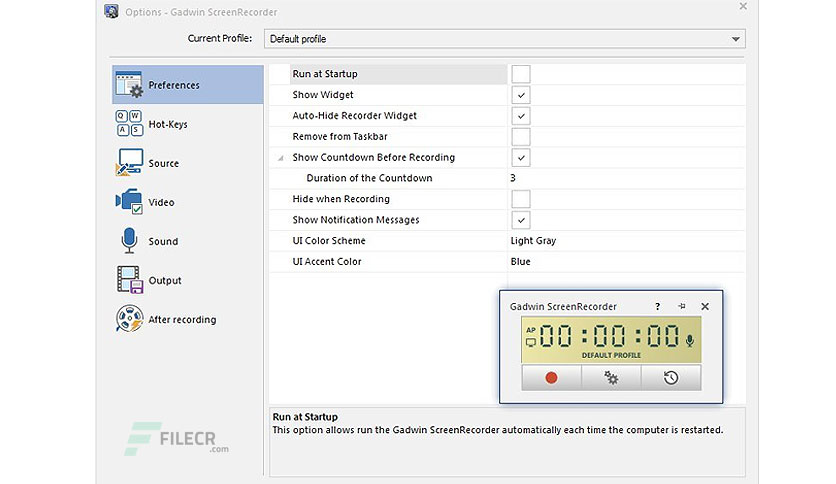
Task: Select the Show Notification Messages label
Action: 356,220
